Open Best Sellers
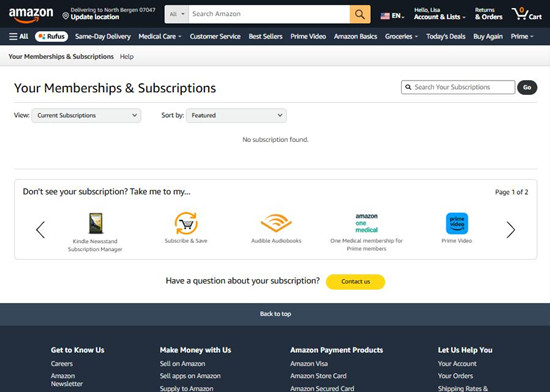The width and height of the screenshot is (550, 392). click(266, 36)
